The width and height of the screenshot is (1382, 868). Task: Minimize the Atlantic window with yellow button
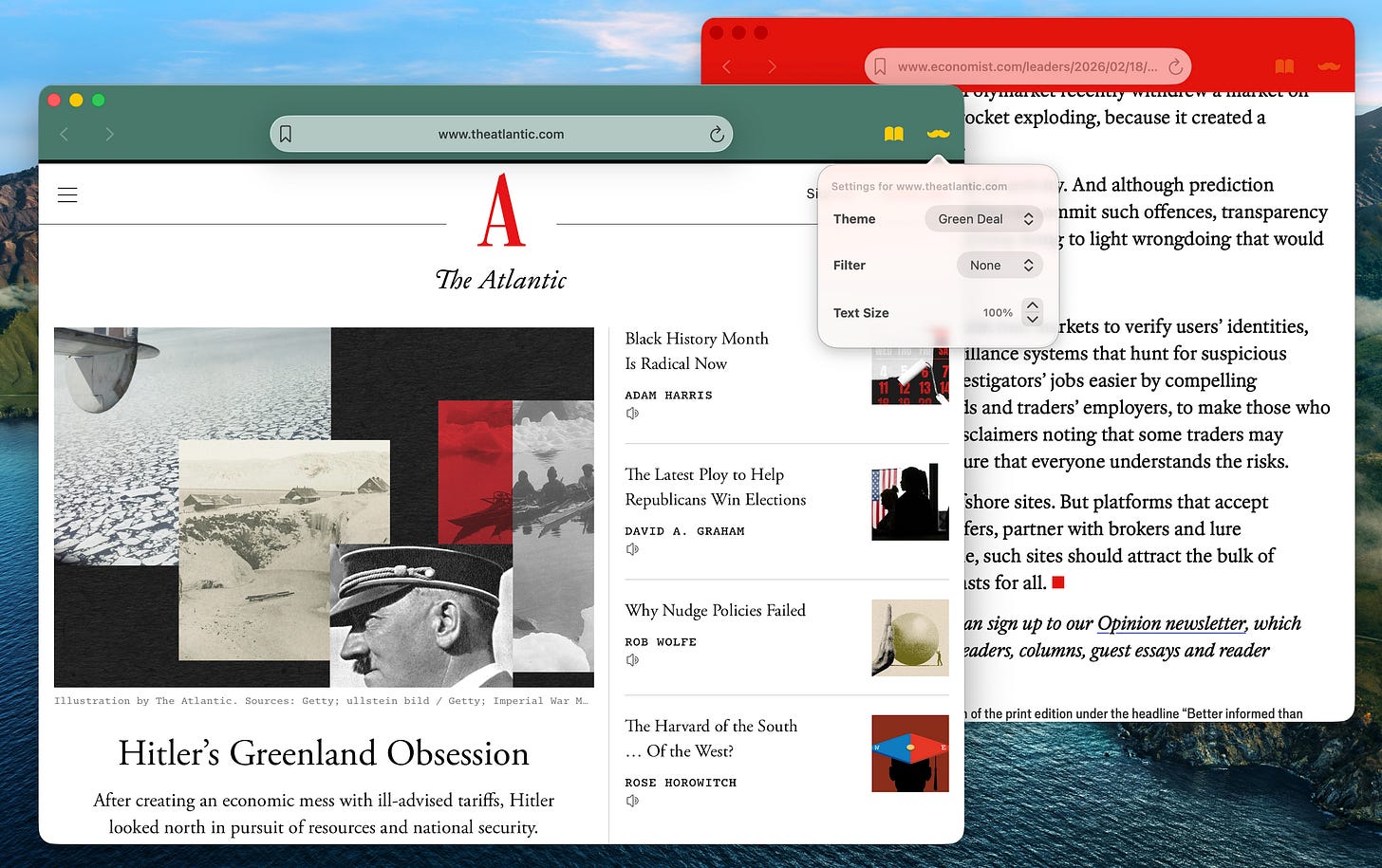point(76,100)
